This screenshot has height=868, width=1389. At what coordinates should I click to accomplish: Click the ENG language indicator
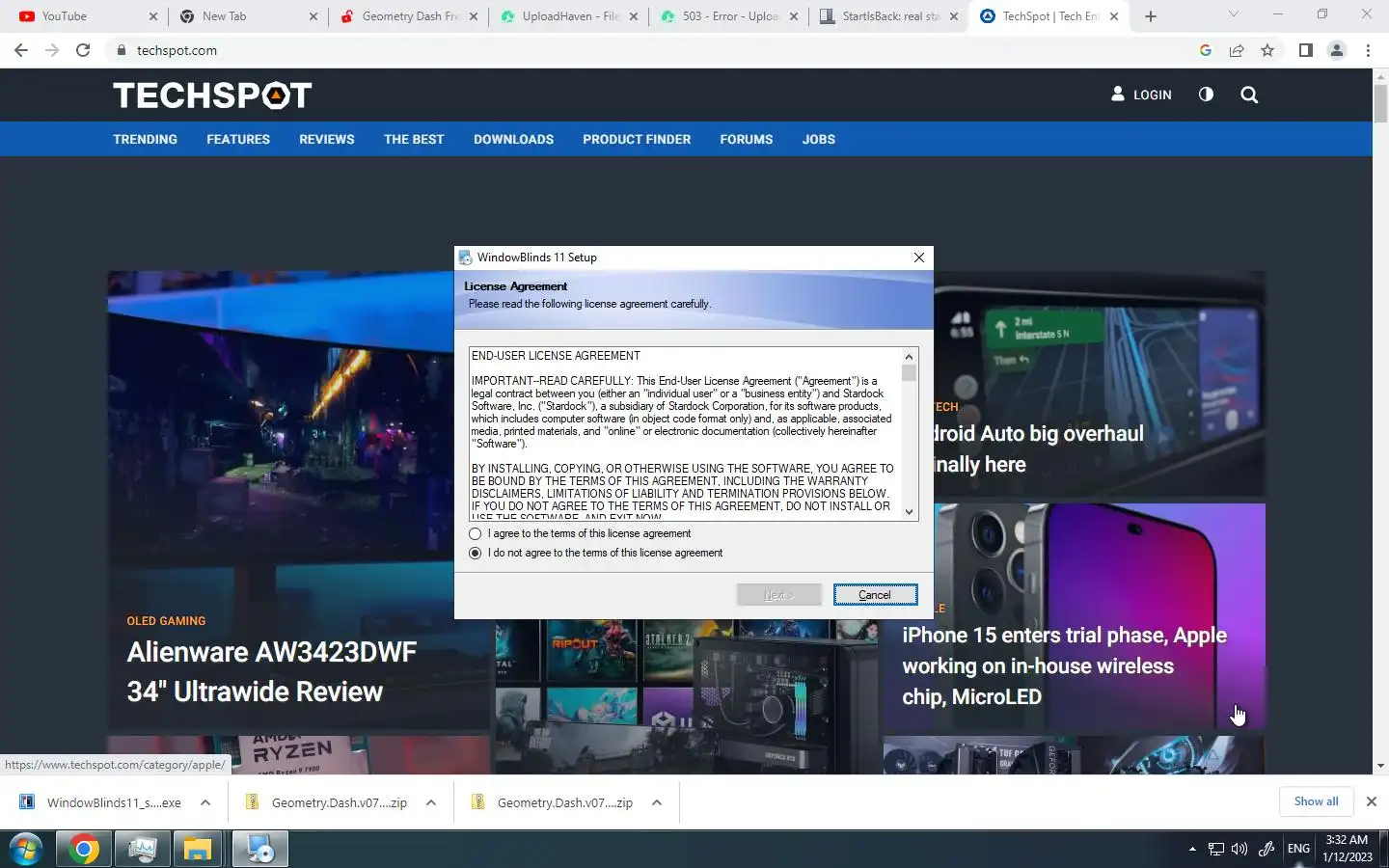[1298, 849]
